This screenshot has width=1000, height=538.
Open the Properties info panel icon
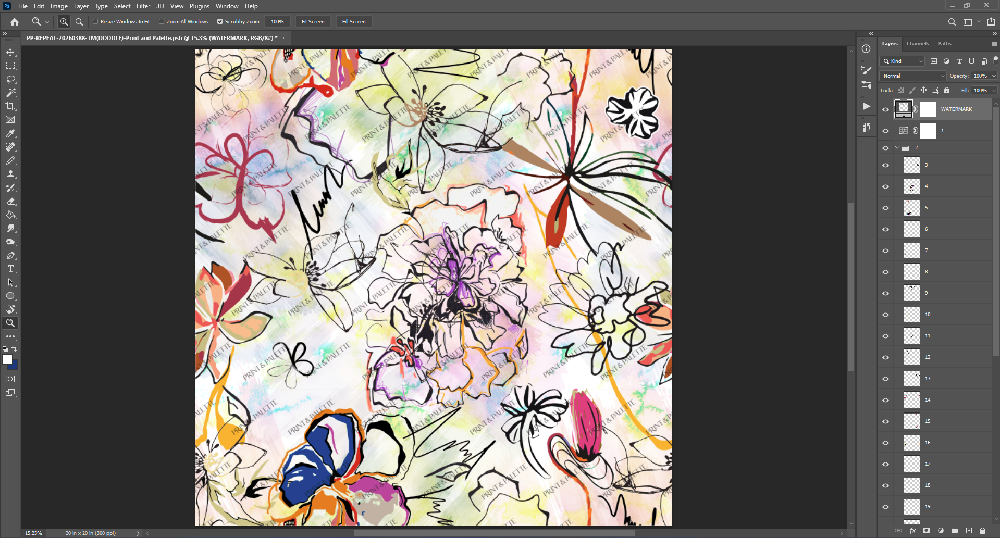(865, 49)
